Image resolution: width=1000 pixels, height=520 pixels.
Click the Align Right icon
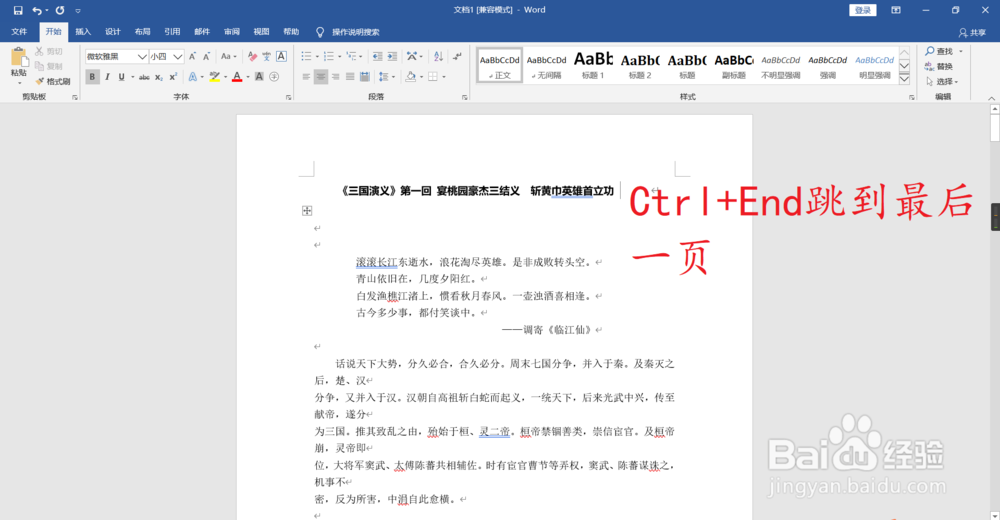pyautogui.click(x=335, y=77)
